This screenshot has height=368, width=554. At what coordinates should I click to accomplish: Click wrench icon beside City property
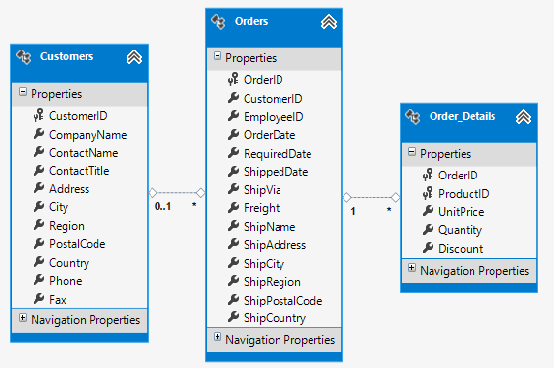point(39,206)
